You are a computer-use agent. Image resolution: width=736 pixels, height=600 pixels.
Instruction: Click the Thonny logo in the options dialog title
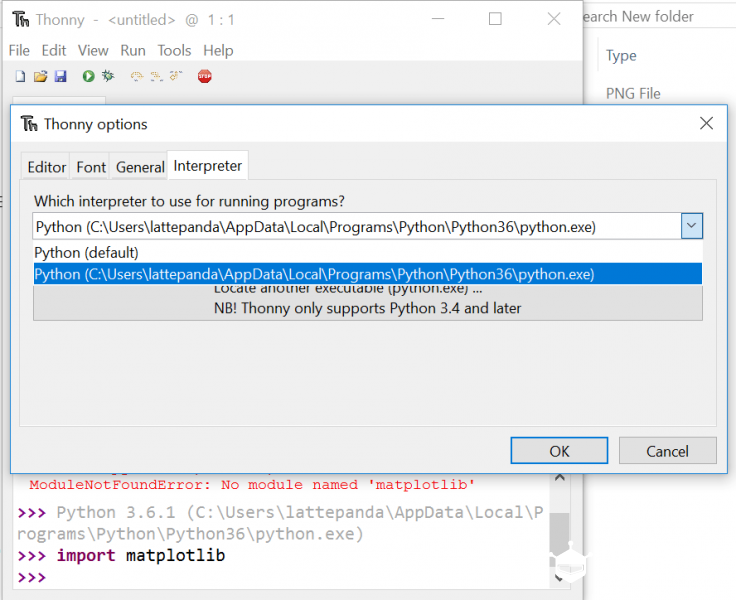pyautogui.click(x=29, y=124)
